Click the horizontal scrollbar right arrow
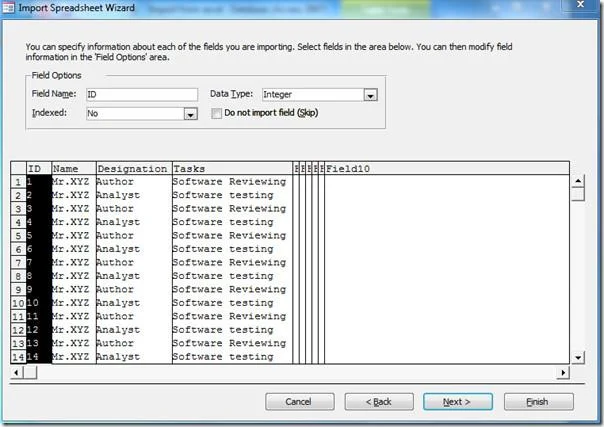Image resolution: width=604 pixels, height=427 pixels. 563,372
